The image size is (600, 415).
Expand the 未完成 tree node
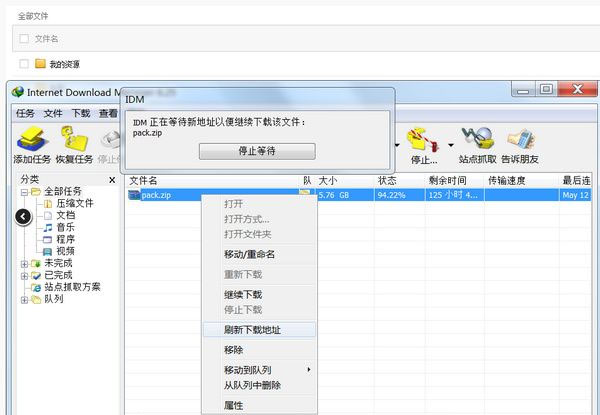(24, 264)
